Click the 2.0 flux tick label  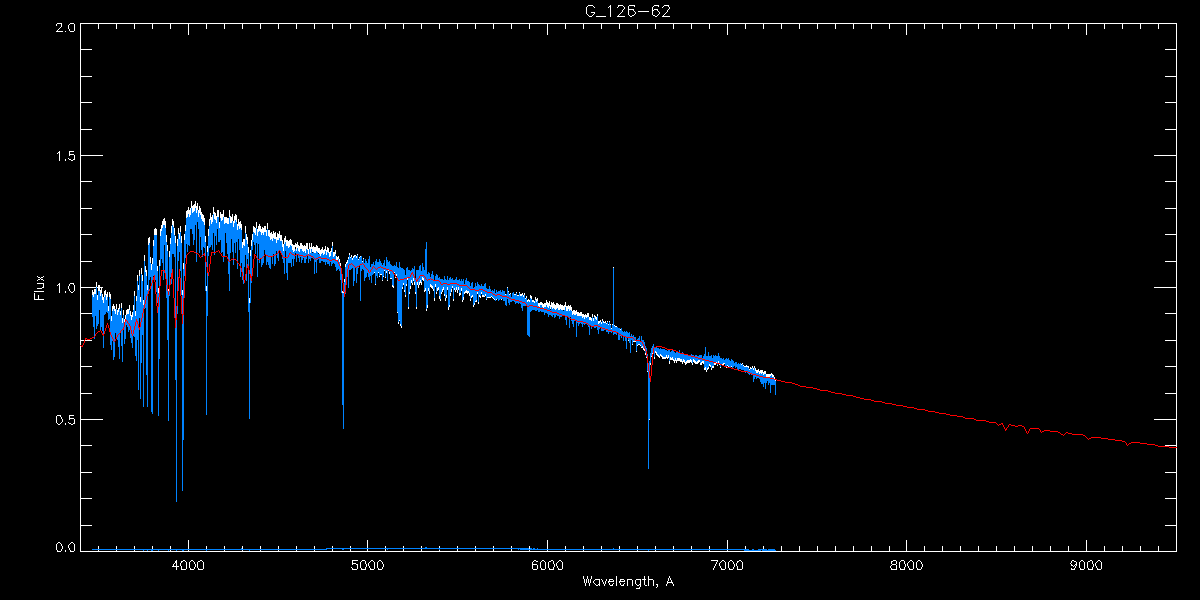tap(65, 27)
